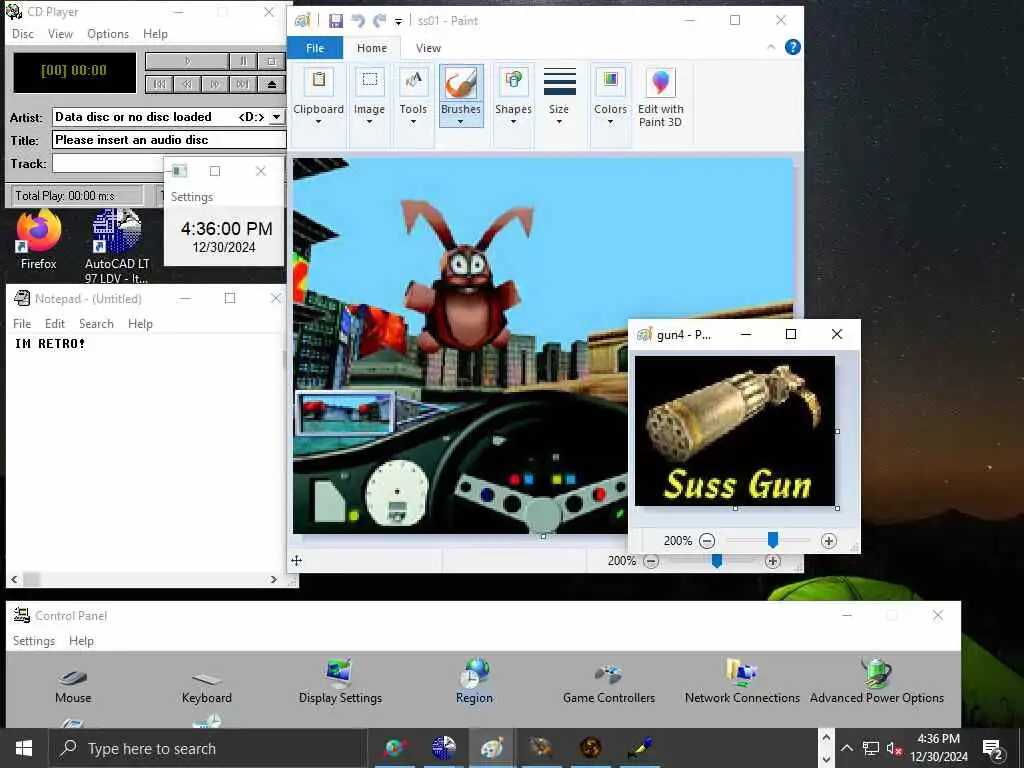
Task: Click the rewind button in CD Player
Action: (x=187, y=84)
